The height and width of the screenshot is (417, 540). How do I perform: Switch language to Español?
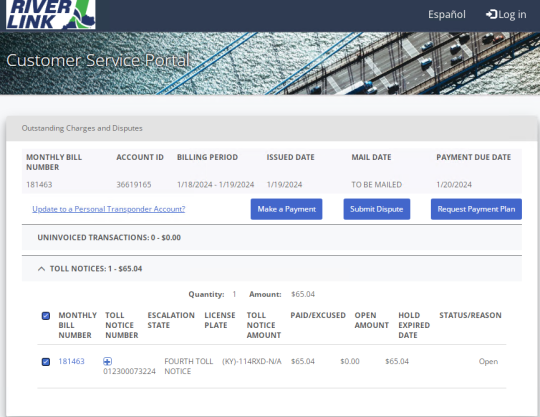pos(447,14)
